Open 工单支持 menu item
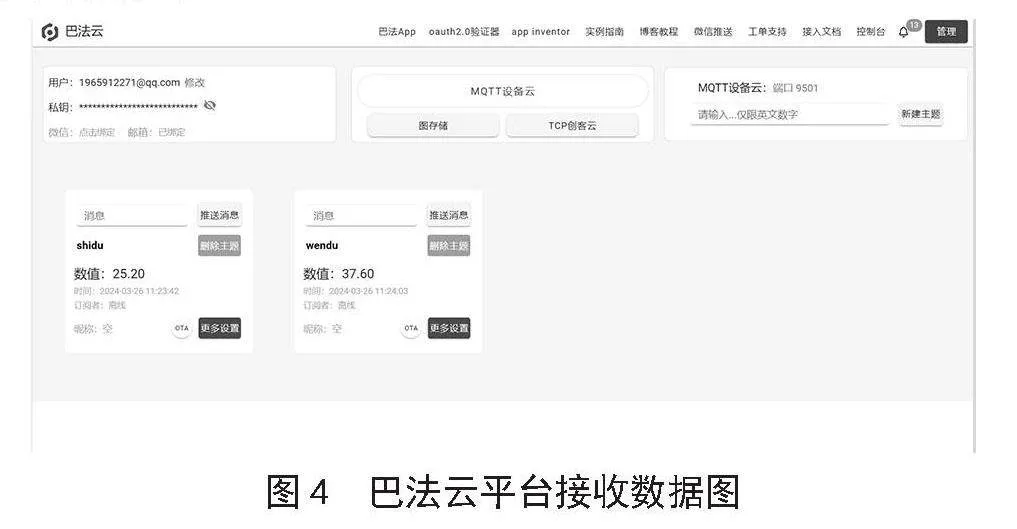The width and height of the screenshot is (1017, 529). (767, 32)
